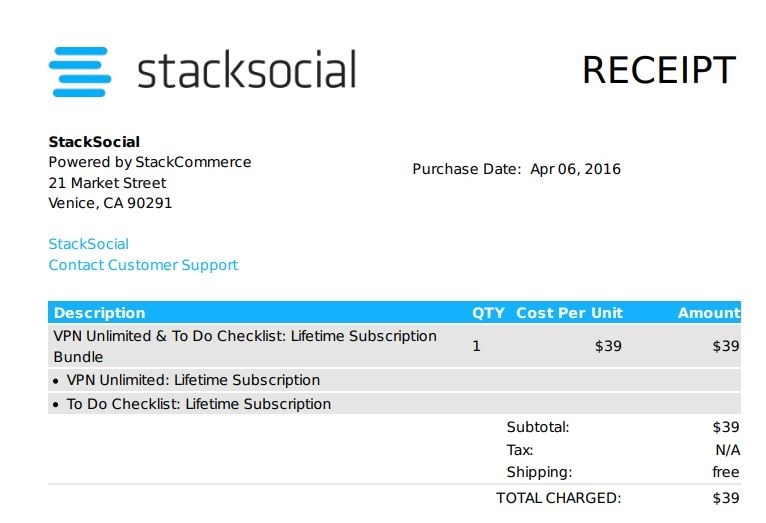This screenshot has height=523, width=766.
Task: Select the Amount column header
Action: pyautogui.click(x=708, y=313)
